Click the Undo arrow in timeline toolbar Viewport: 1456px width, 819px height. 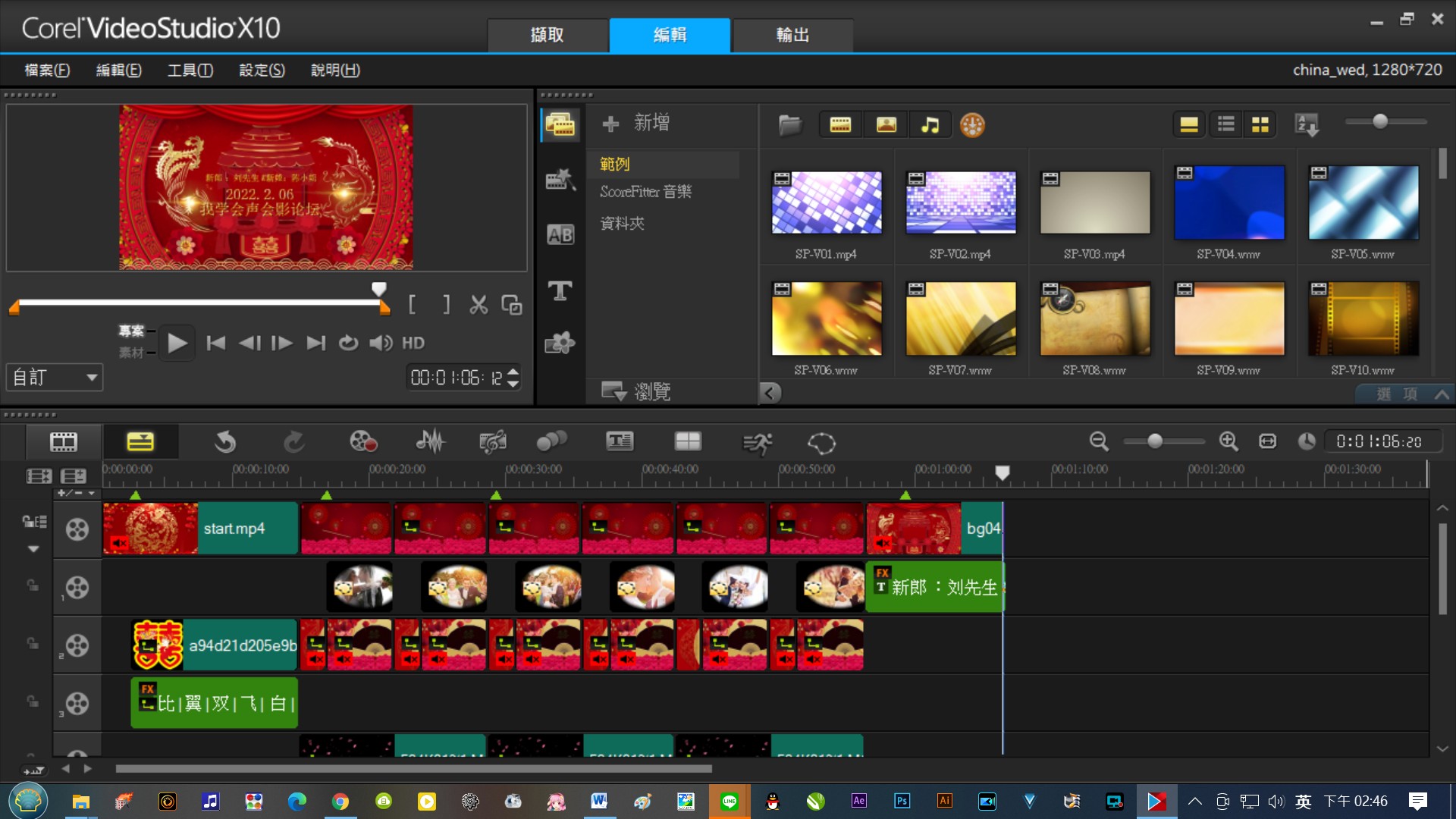pos(225,442)
